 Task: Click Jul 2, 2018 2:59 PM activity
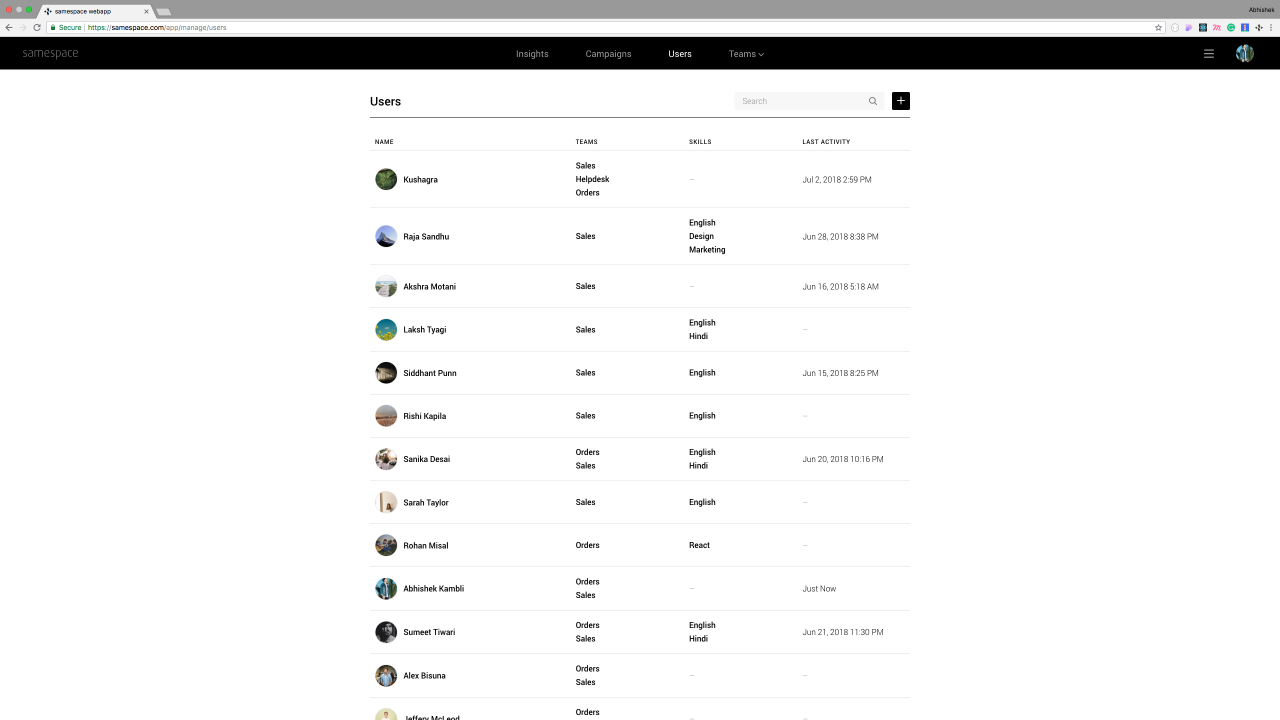click(x=837, y=180)
